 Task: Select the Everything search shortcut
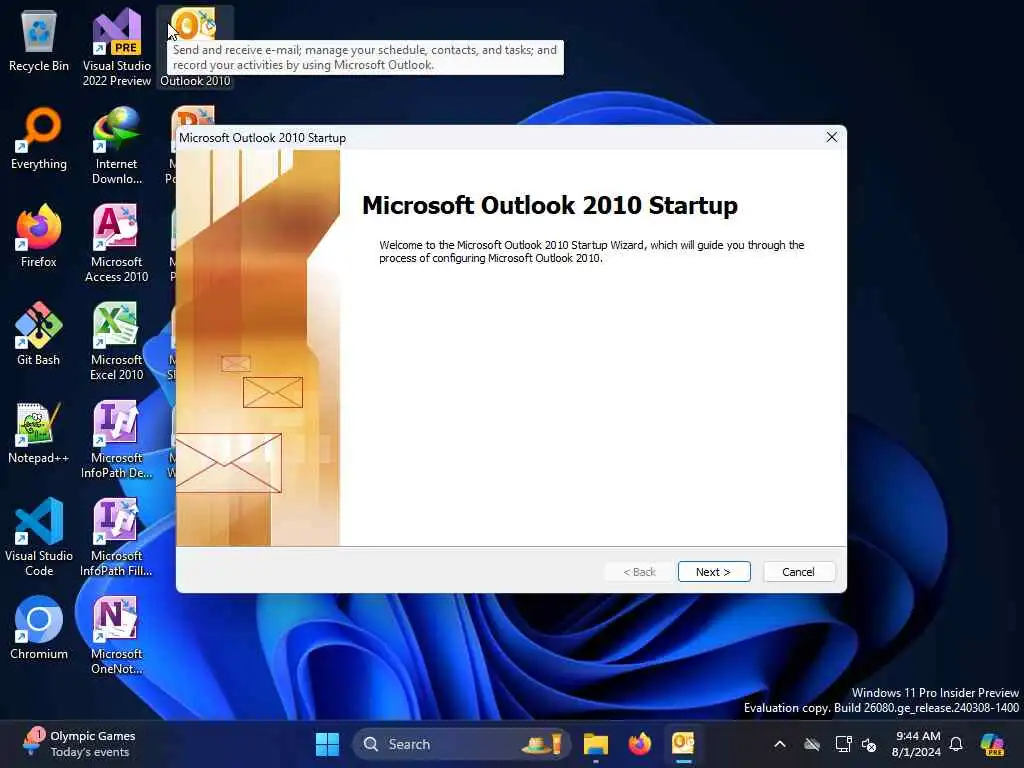coord(39,139)
